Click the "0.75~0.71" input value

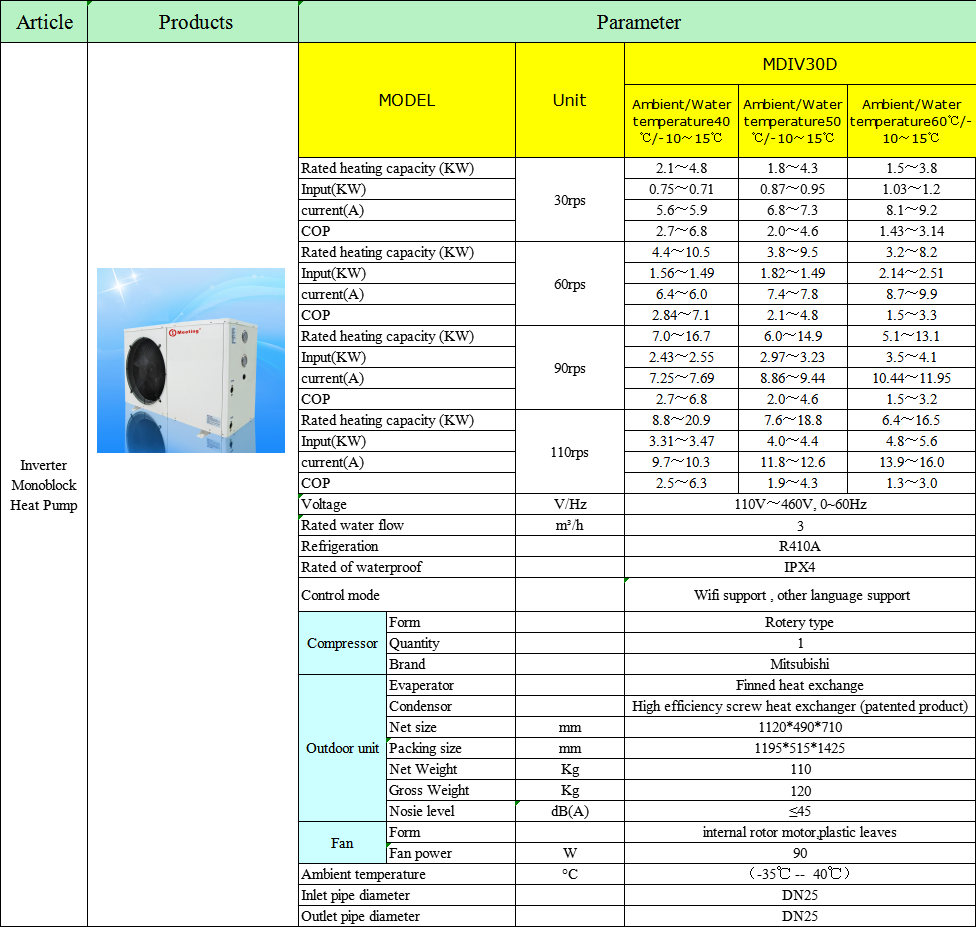click(x=682, y=189)
